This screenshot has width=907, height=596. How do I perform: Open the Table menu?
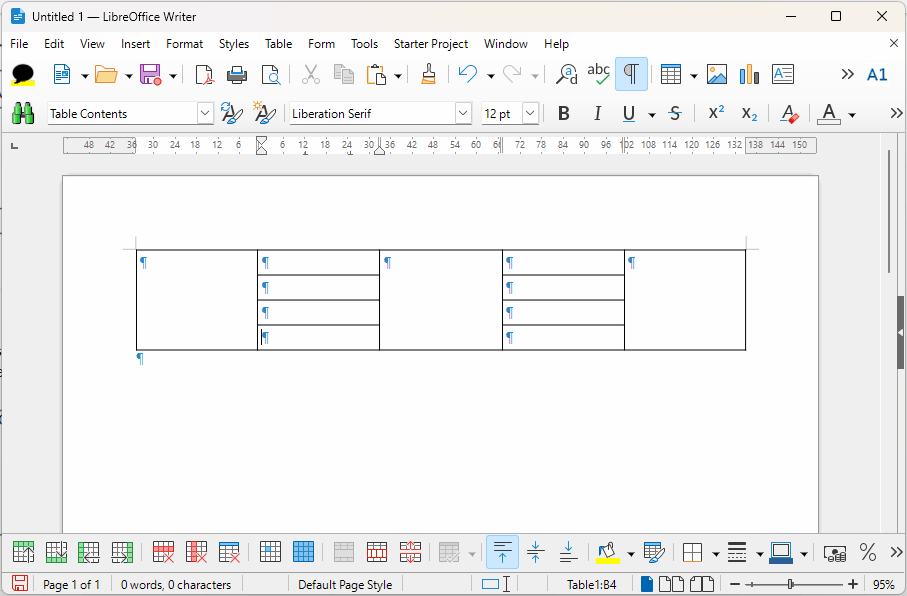pos(278,44)
